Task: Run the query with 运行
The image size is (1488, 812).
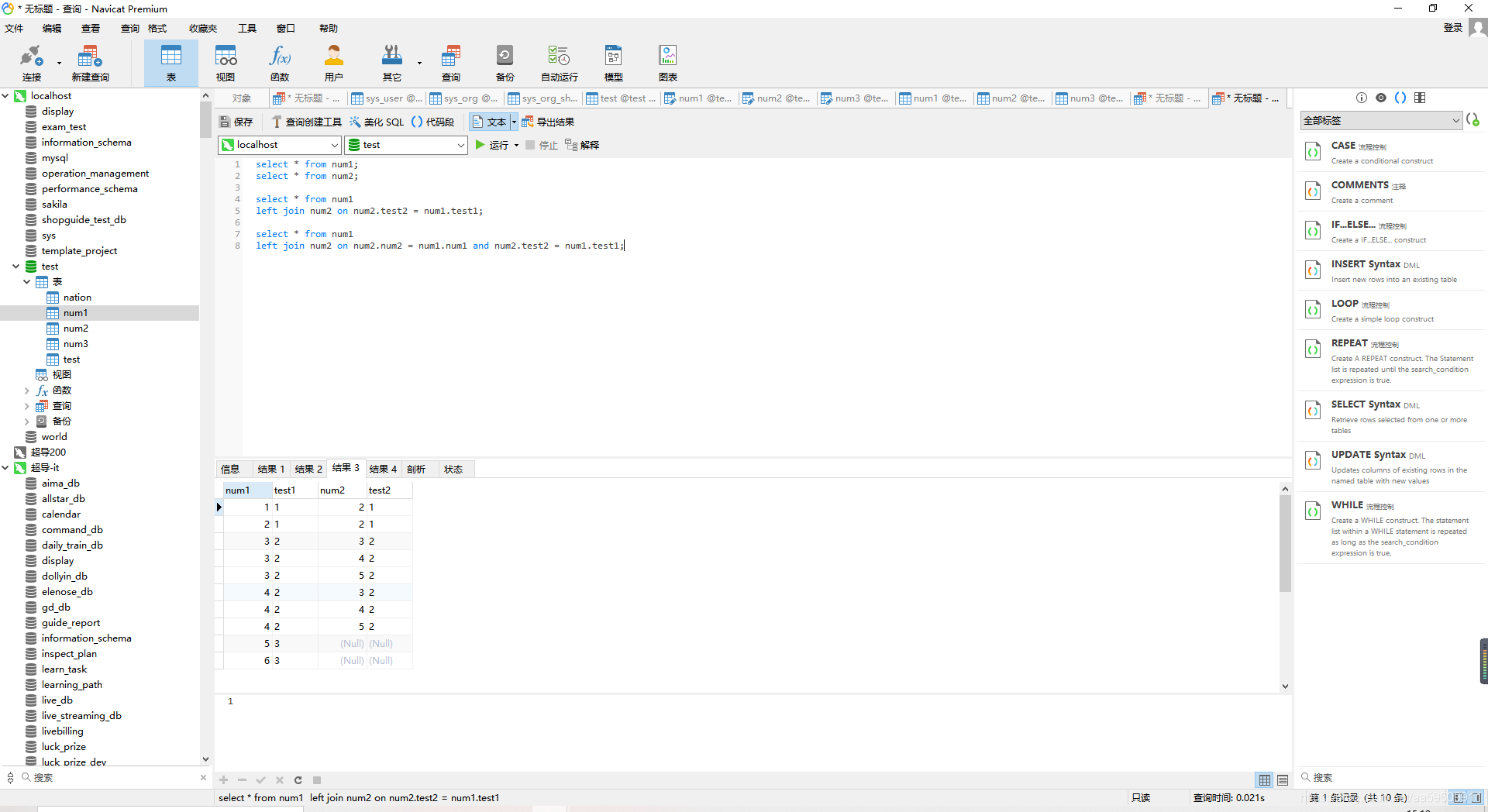Action: [492, 145]
